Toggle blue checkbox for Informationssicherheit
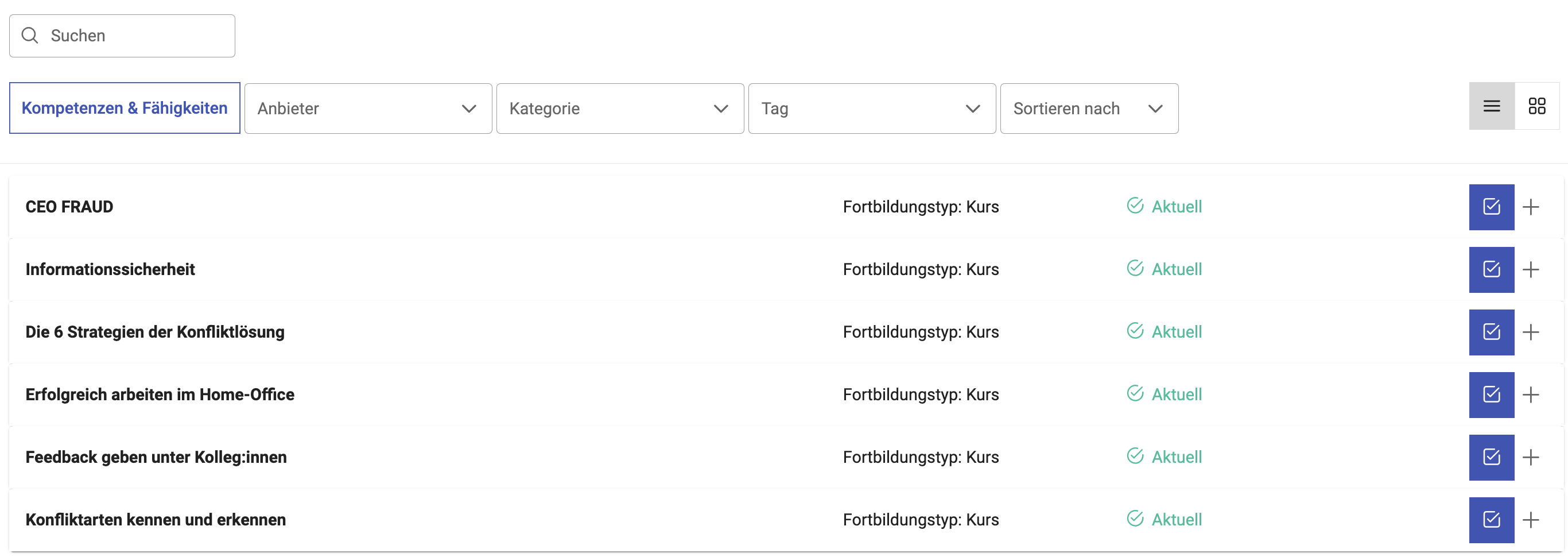 tap(1491, 270)
